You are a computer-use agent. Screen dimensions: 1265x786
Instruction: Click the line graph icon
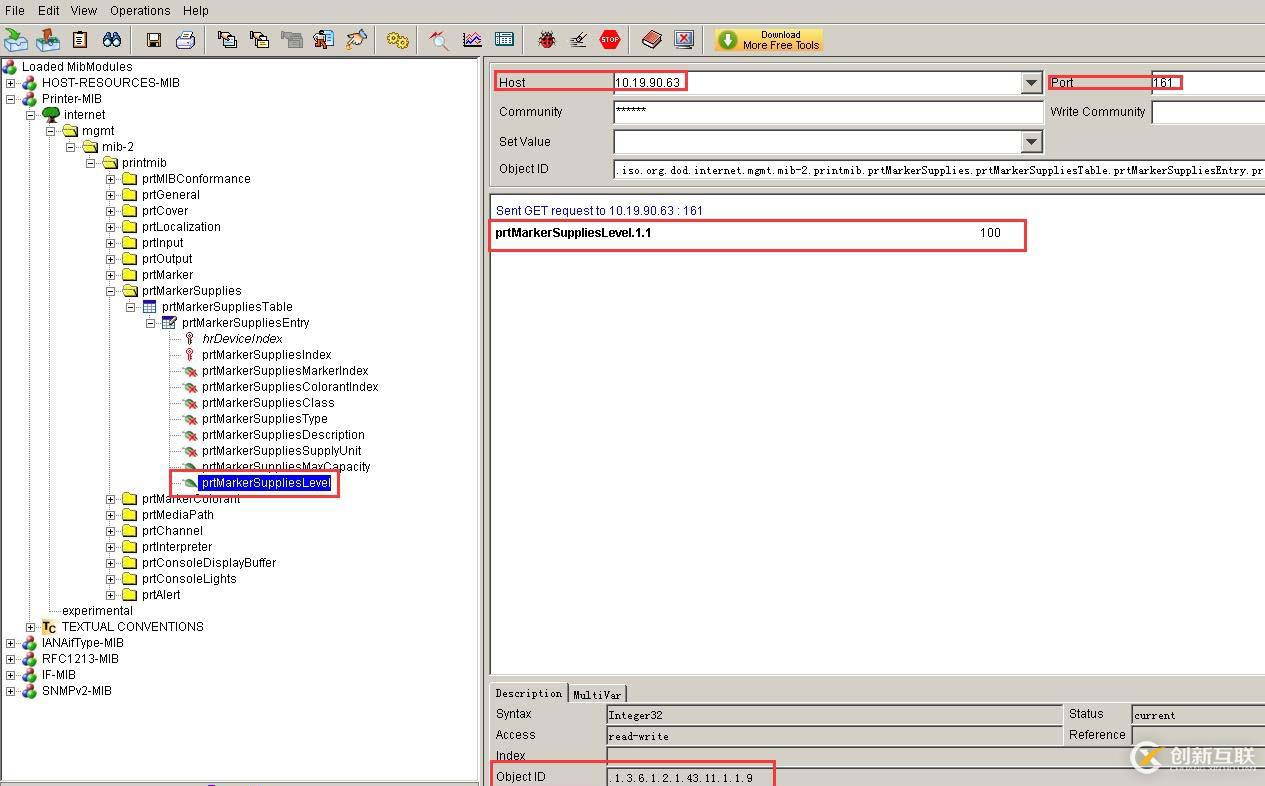point(472,40)
